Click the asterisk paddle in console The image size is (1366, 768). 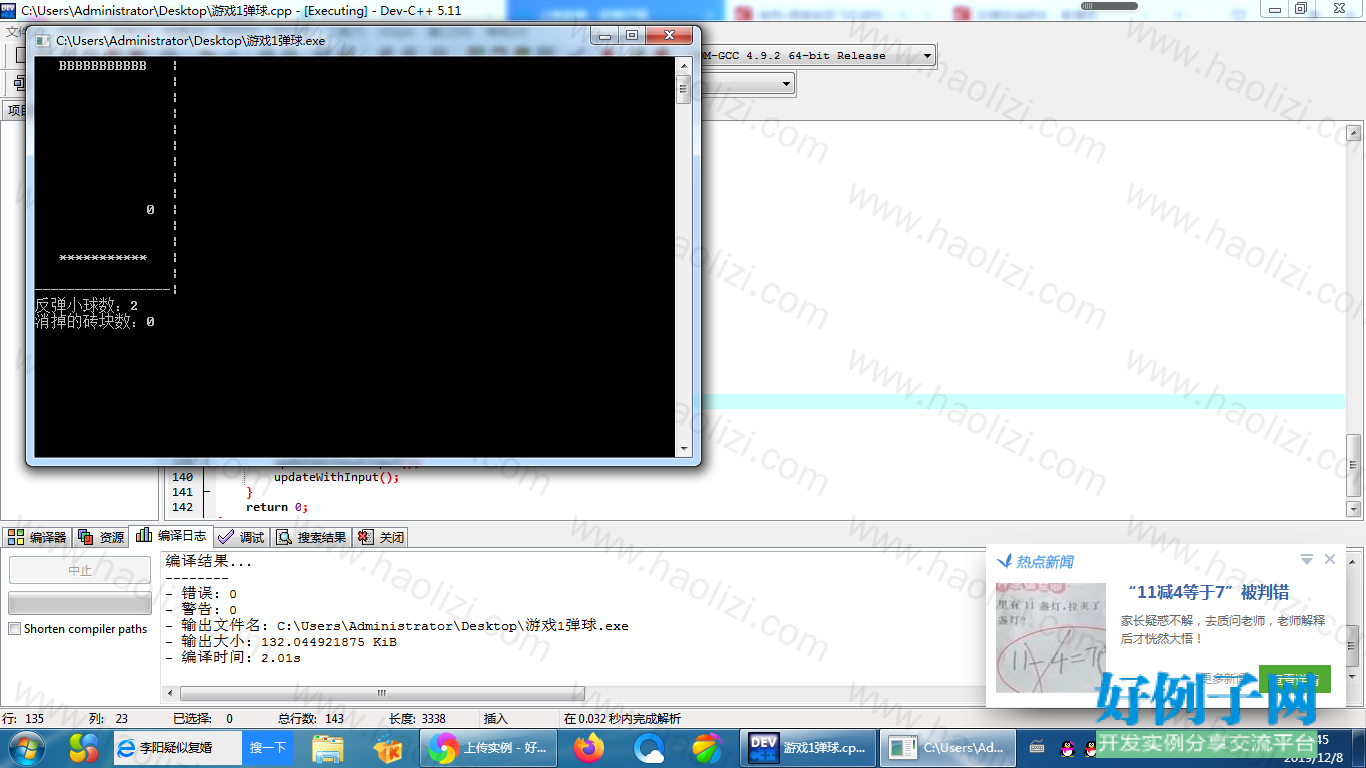[103, 258]
